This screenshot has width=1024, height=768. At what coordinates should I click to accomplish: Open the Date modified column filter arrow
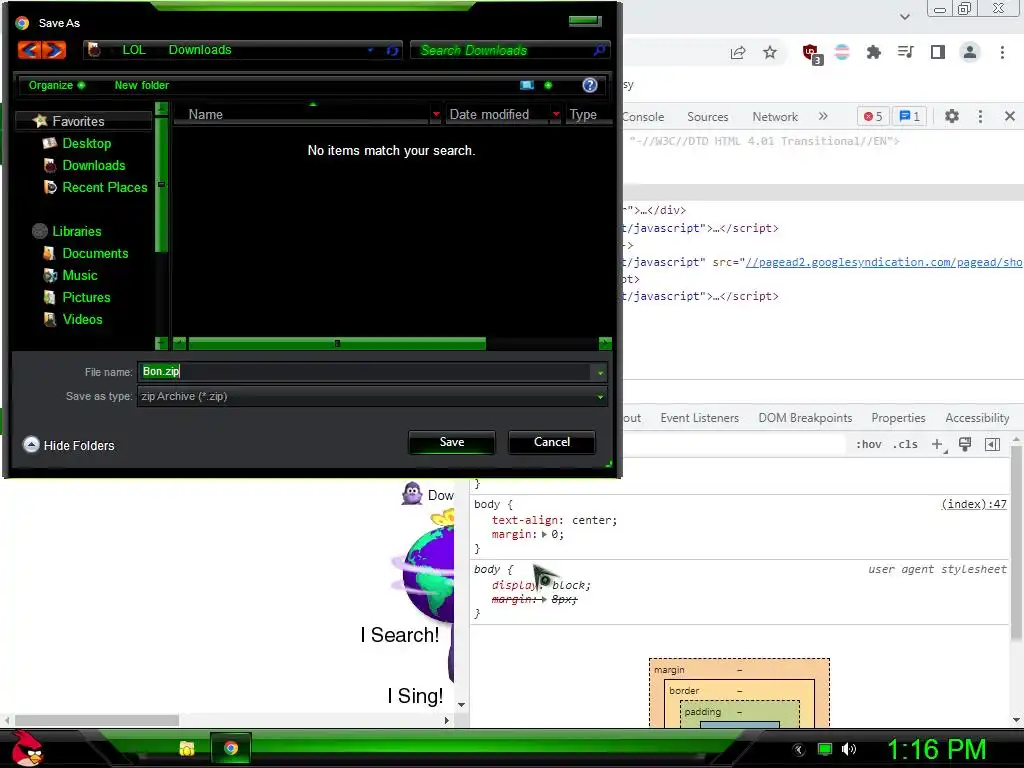[x=556, y=114]
